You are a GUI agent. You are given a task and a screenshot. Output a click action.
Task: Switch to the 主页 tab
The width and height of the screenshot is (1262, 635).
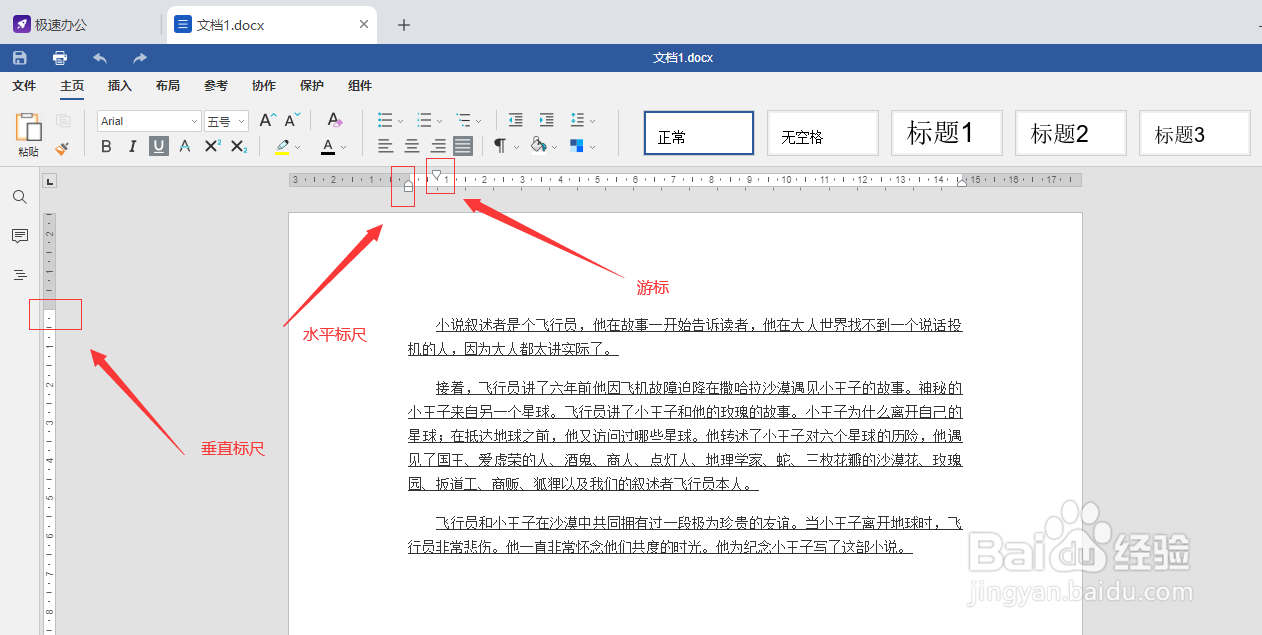click(72, 86)
